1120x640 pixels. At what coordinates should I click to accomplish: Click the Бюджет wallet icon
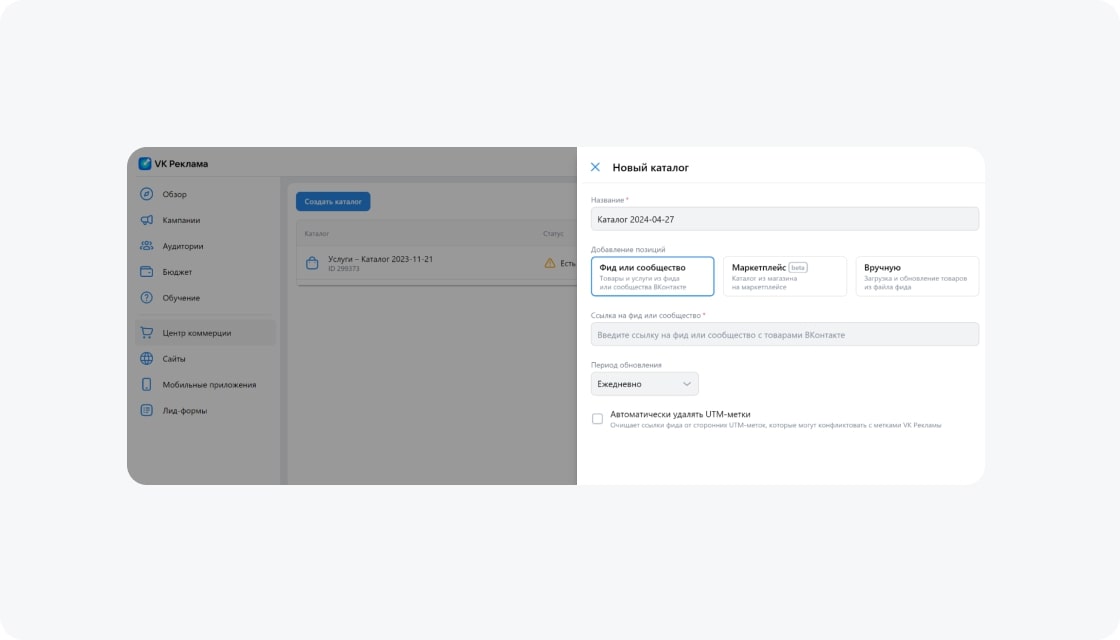point(146,271)
